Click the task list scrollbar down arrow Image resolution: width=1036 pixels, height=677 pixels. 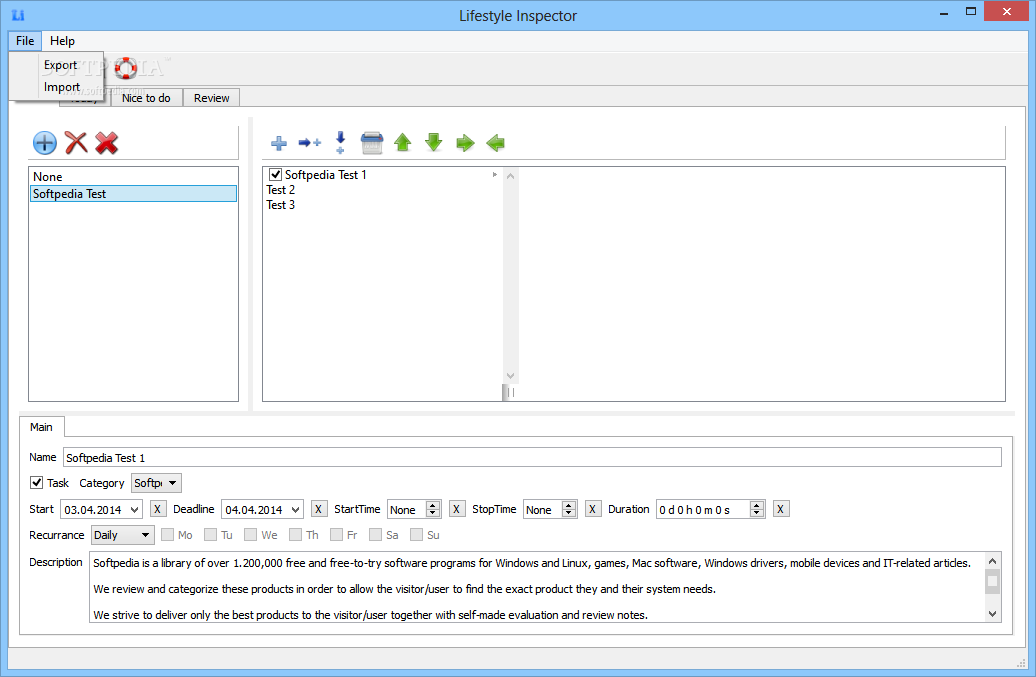[510, 376]
